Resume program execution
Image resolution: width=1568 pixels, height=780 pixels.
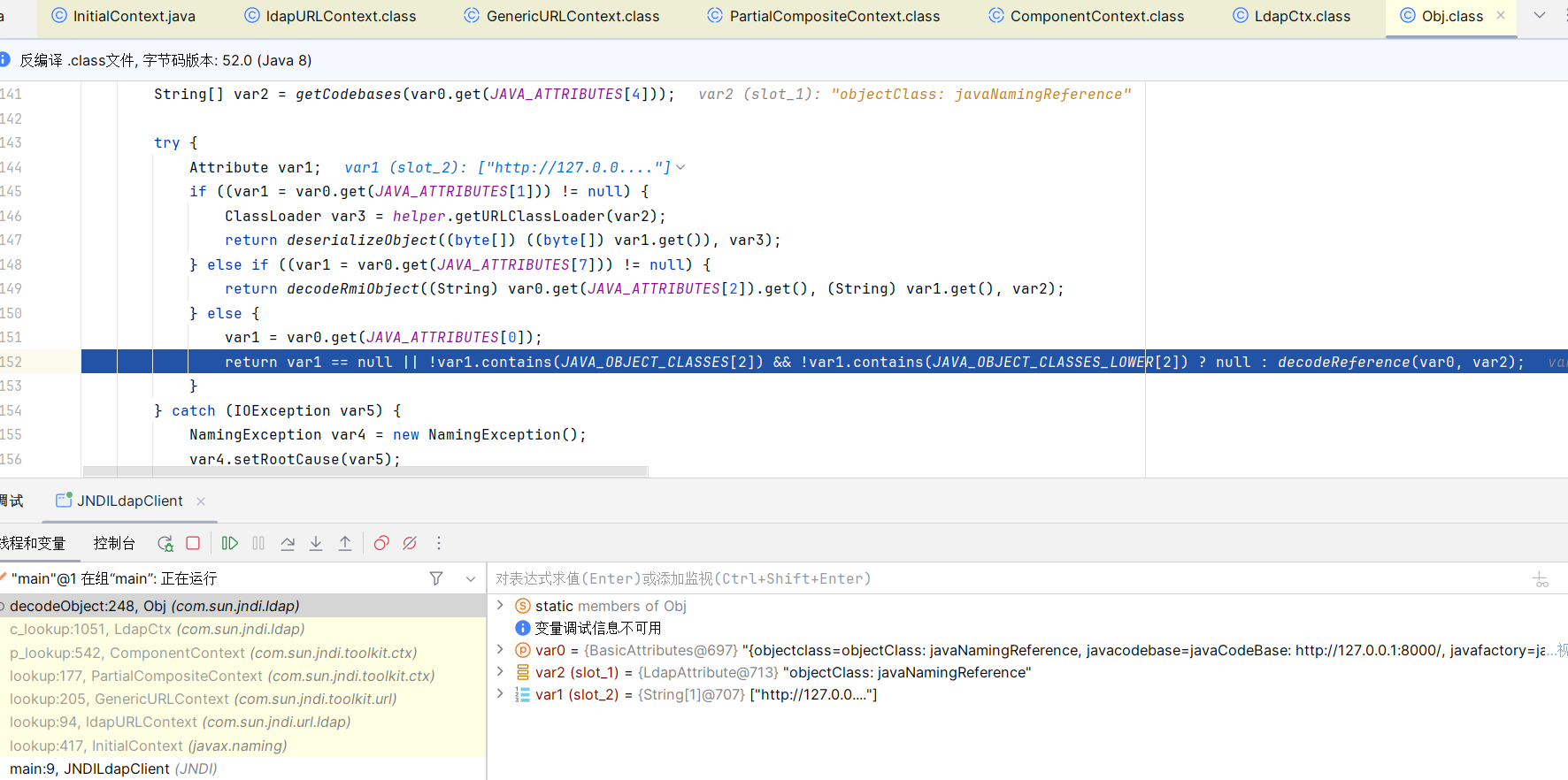(230, 543)
